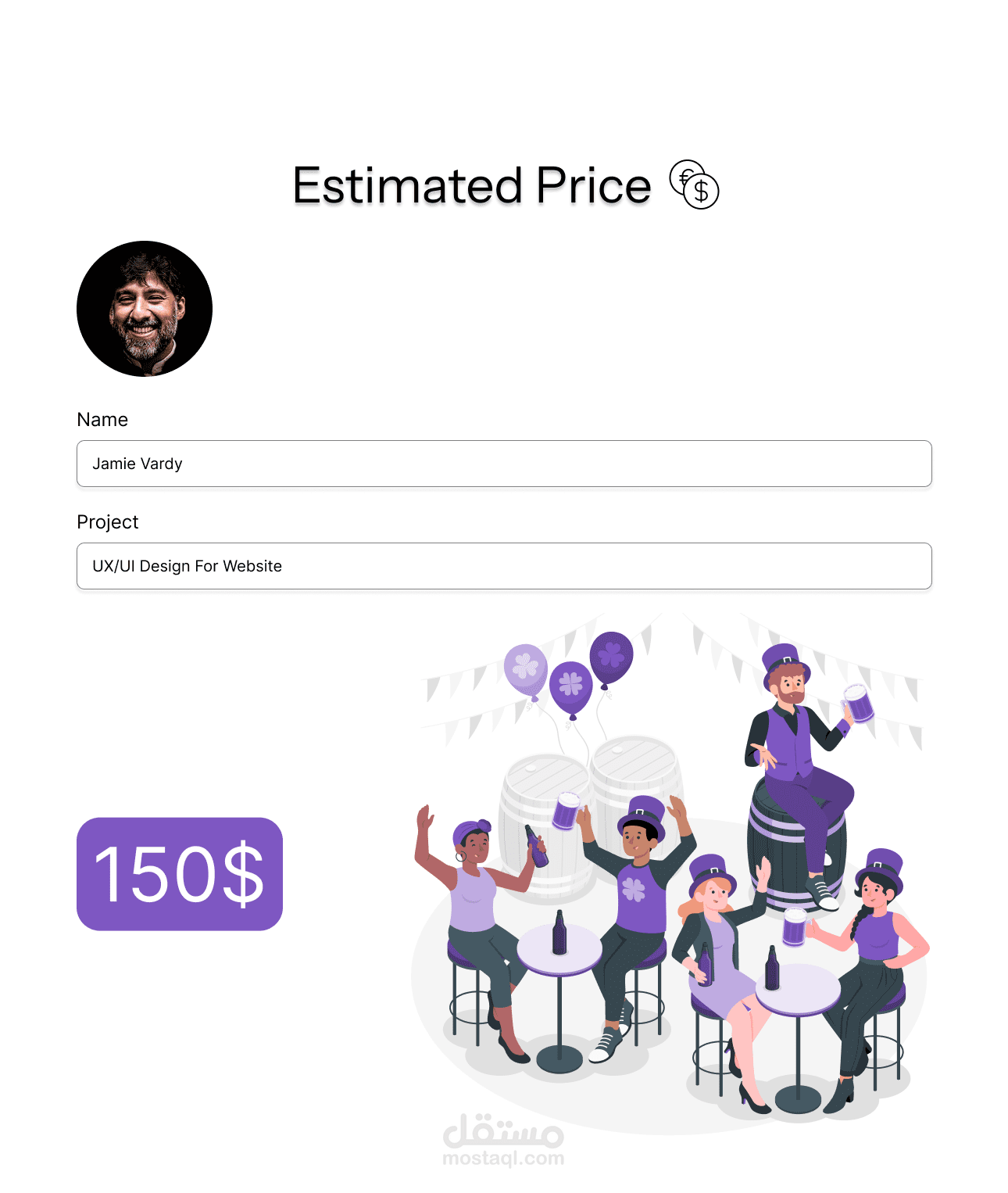1008x1193 pixels.
Task: Click the Project field label
Action: click(107, 522)
